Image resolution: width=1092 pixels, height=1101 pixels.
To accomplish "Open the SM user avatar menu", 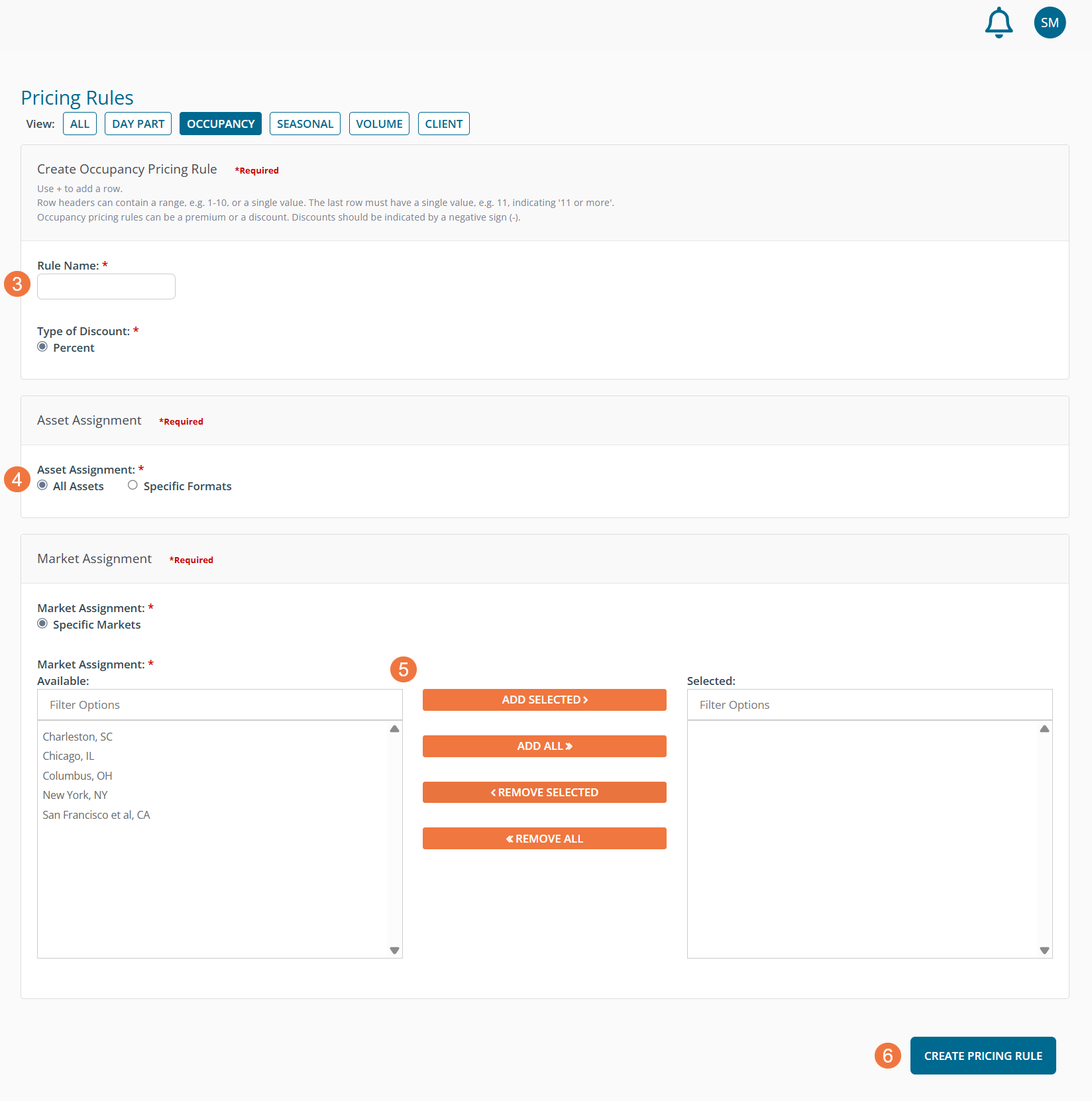I will pos(1050,23).
